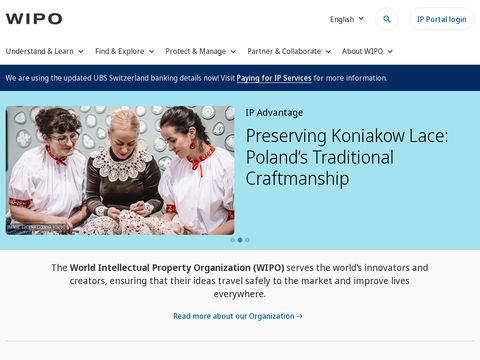Select the second carousel dot

pyautogui.click(x=240, y=240)
